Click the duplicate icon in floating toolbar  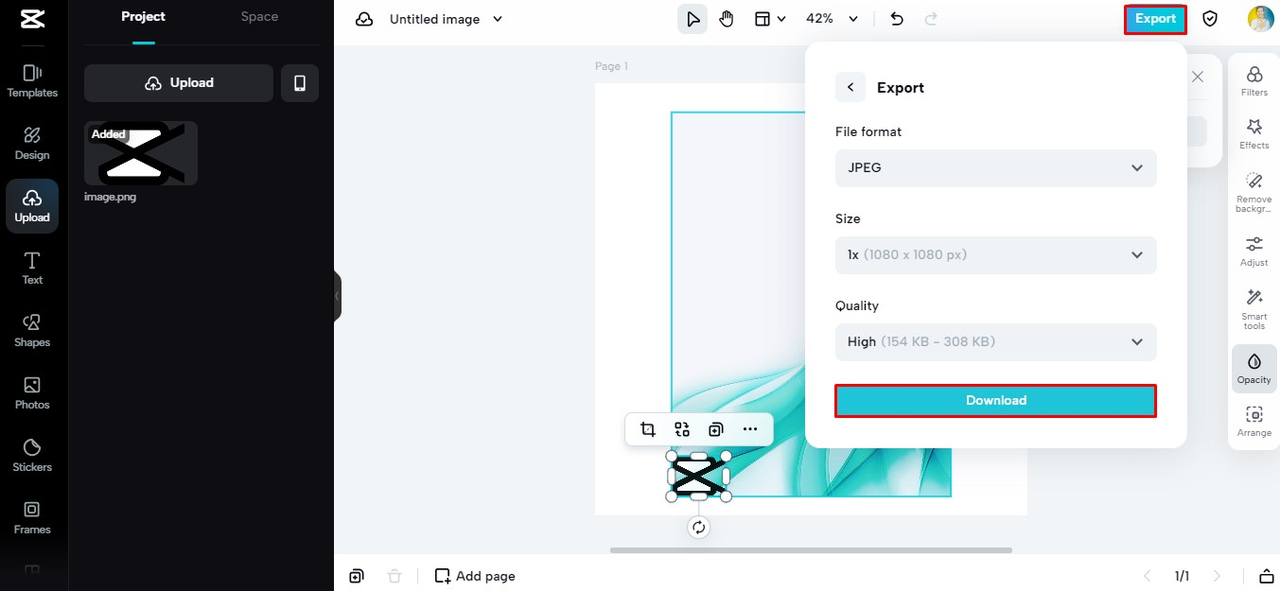coord(716,429)
